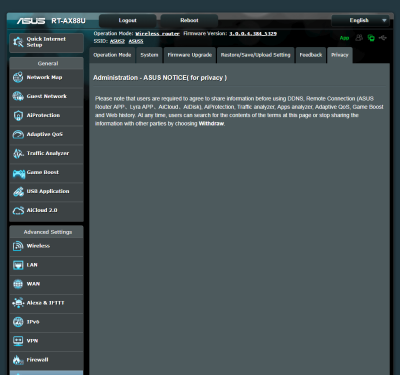Switch to the Operation Mode tab
Image resolution: width=400 pixels, height=375 pixels.
(x=112, y=55)
